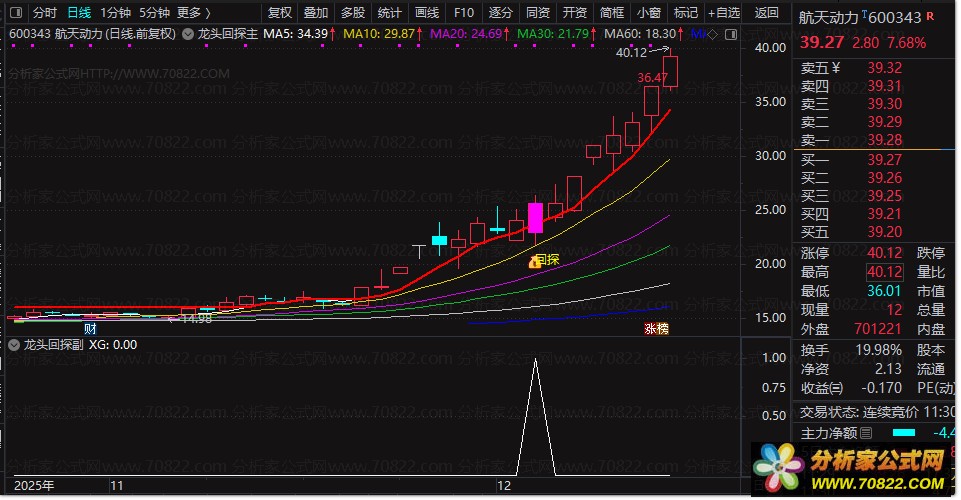Image resolution: width=961 pixels, height=500 pixels.
Task: Click the 回探 signal icon on chart
Action: (x=544, y=260)
